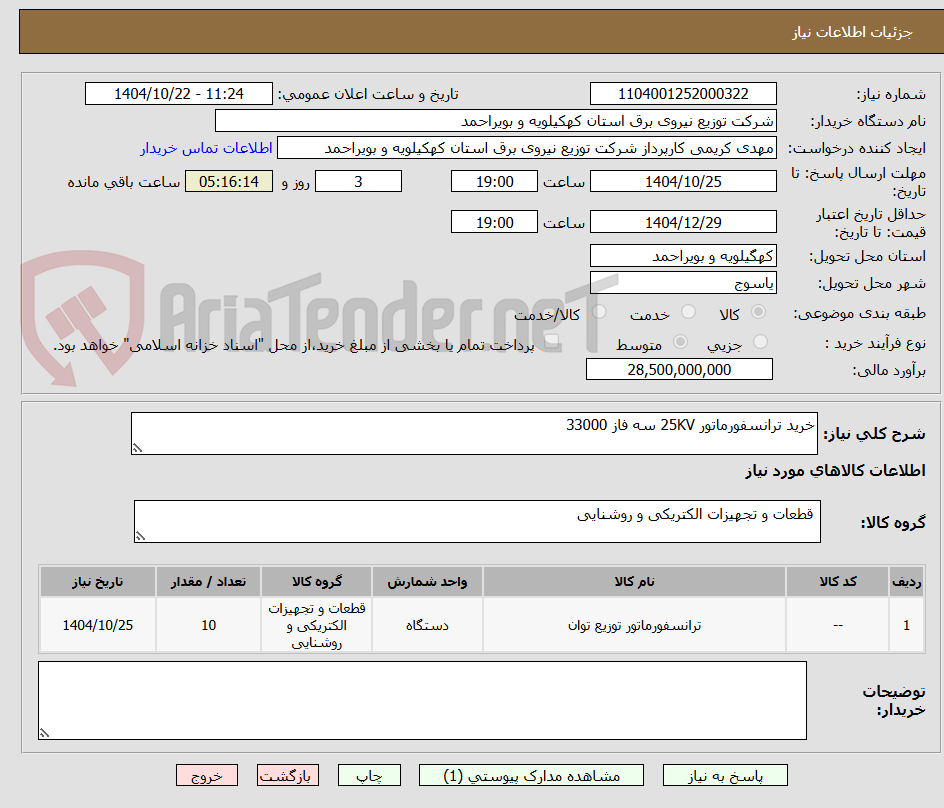Screen dimensions: 944x808
Task: Click the delivery city field یاسوج
Action: (683, 283)
